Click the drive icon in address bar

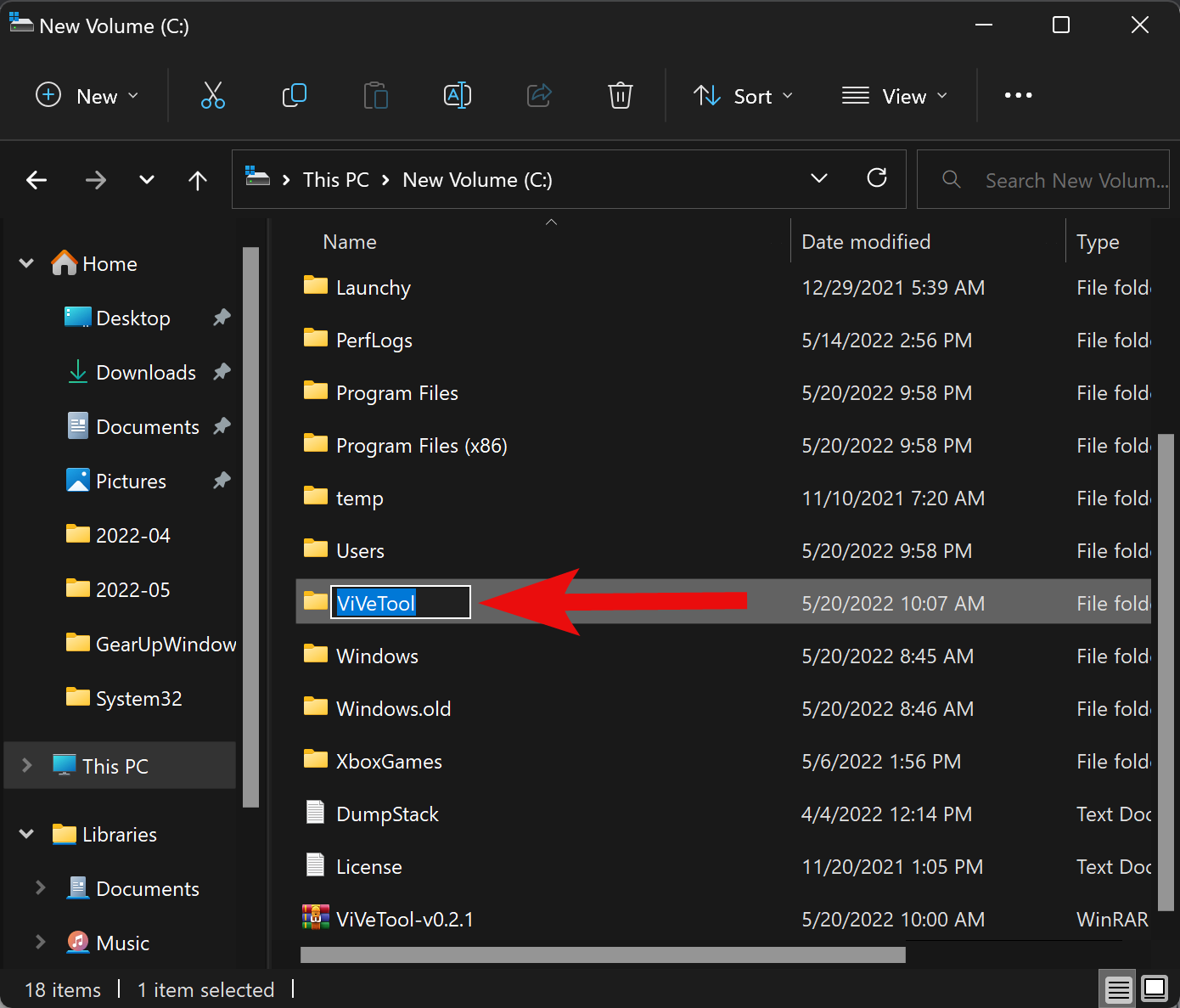(x=257, y=177)
